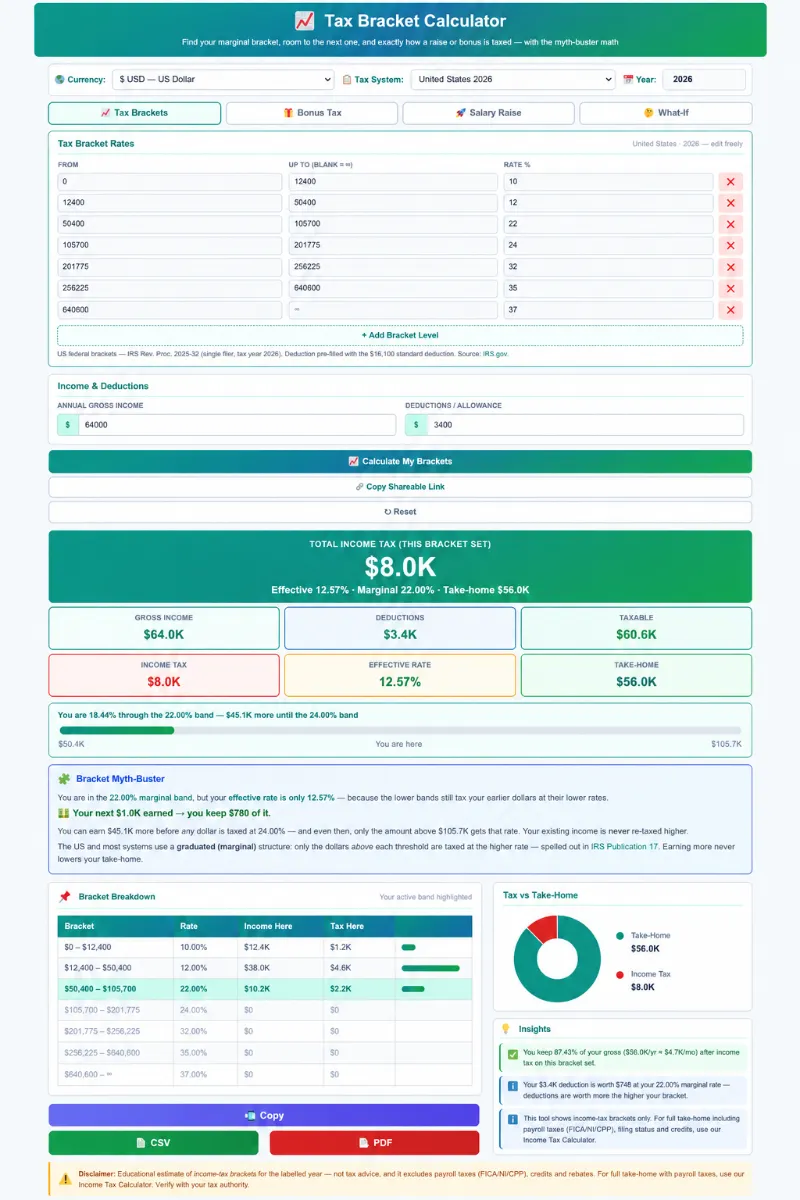The width and height of the screenshot is (800, 1200).
Task: Click the Tax column header in breakdown table
Action: [359, 926]
